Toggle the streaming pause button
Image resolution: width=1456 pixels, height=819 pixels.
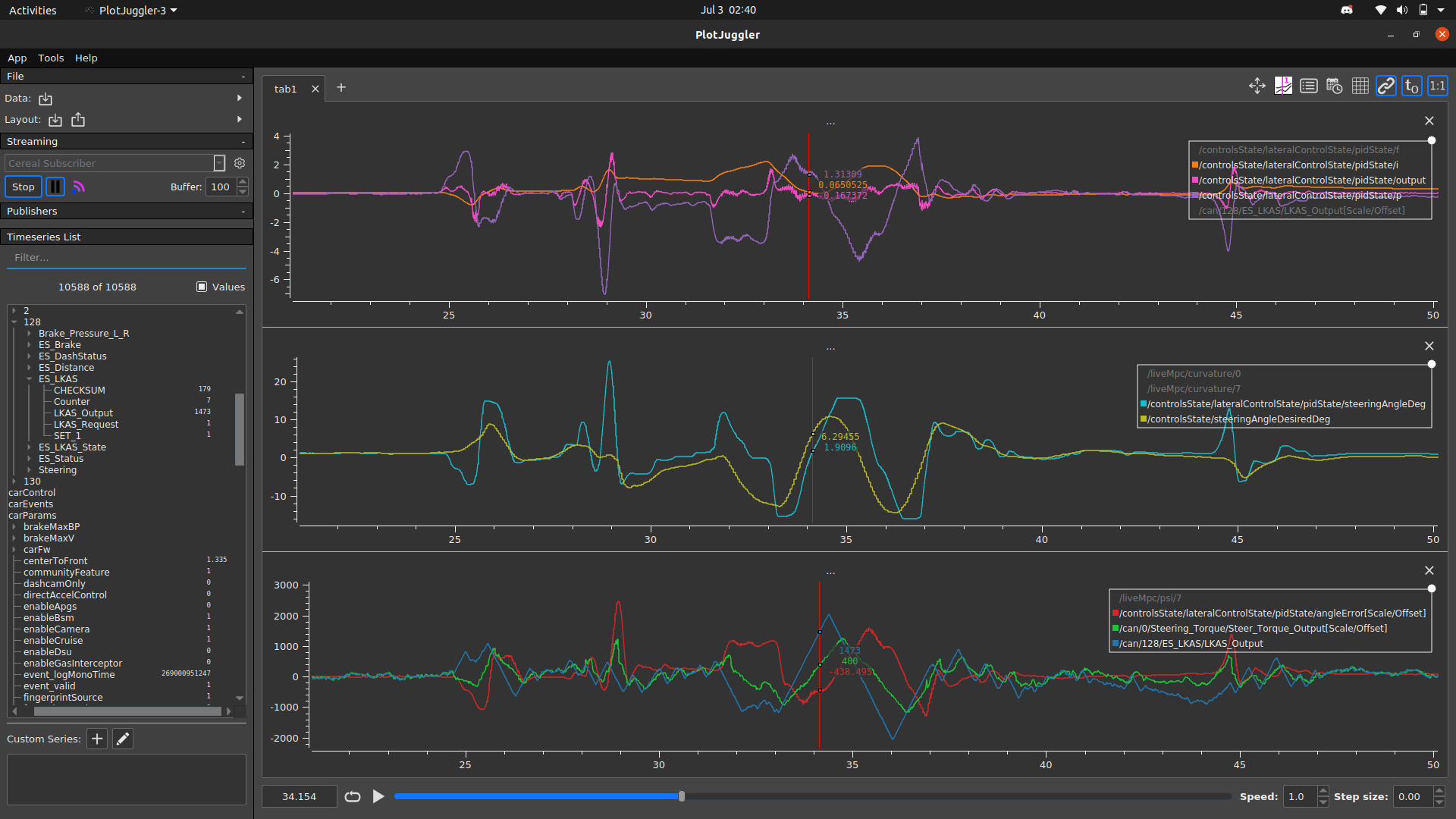tap(55, 187)
